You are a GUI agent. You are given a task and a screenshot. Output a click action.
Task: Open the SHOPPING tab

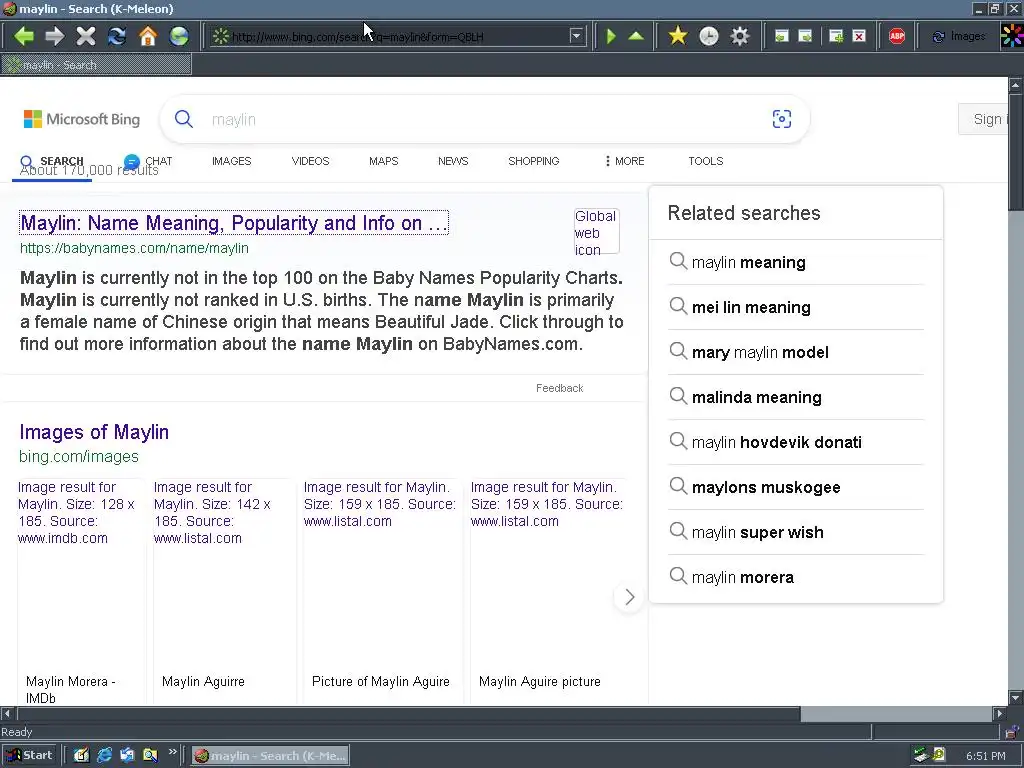click(534, 161)
